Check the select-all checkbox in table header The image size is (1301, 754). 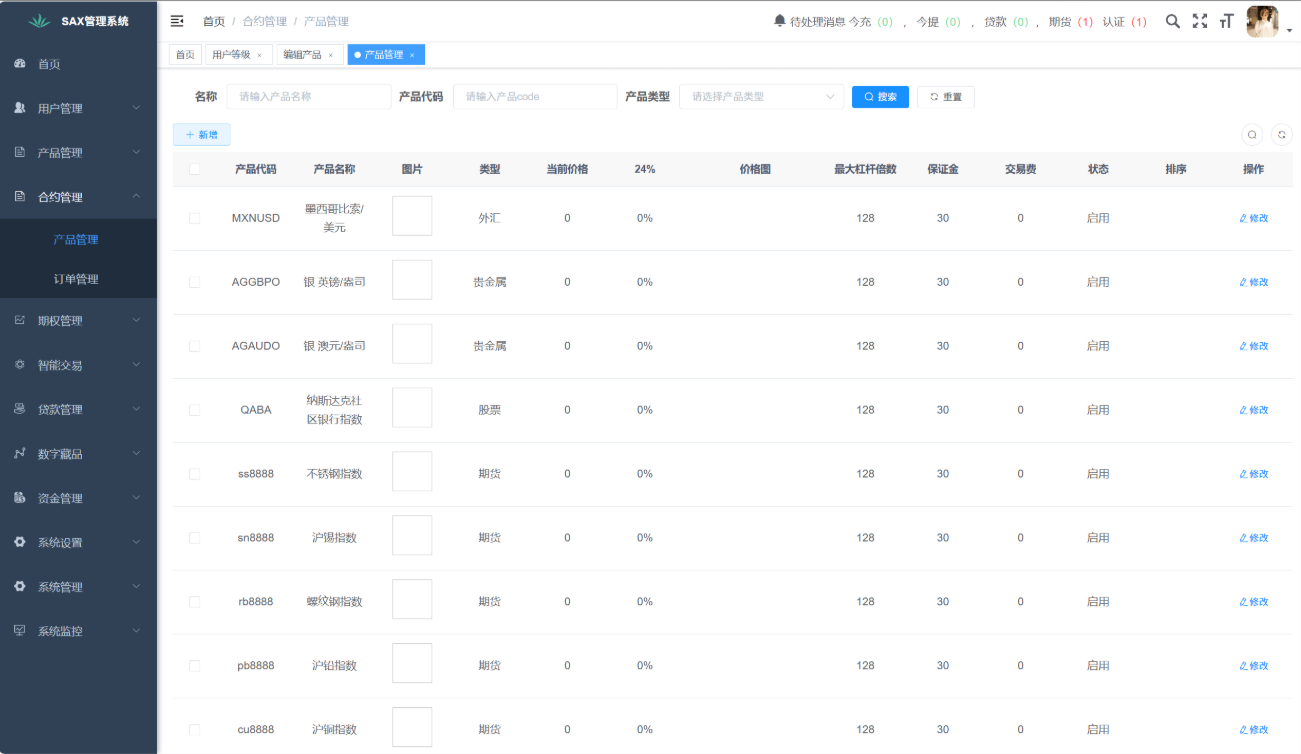click(x=194, y=169)
